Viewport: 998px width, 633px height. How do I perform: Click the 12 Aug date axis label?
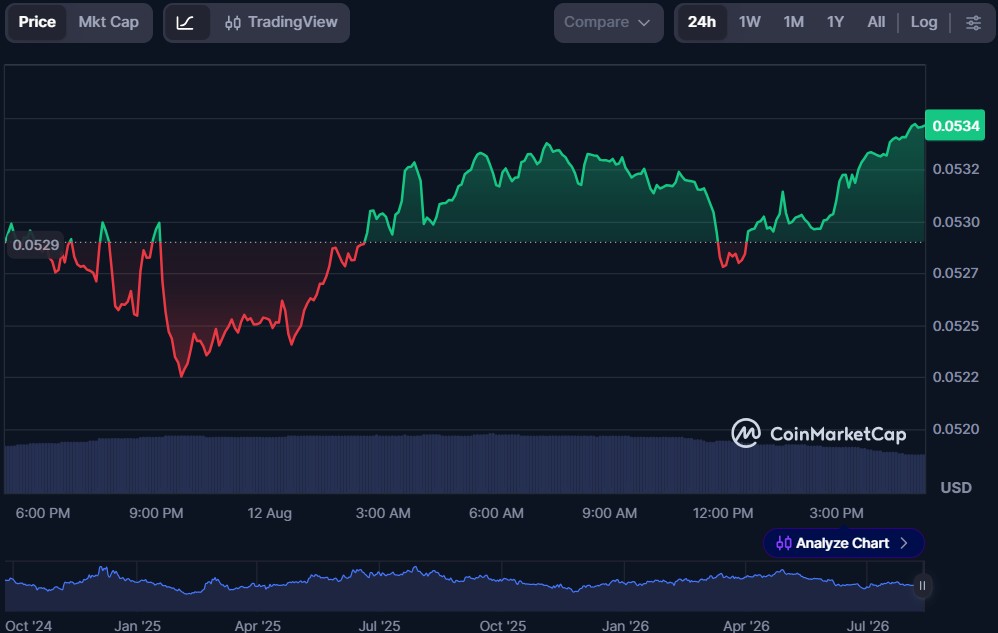pos(269,513)
